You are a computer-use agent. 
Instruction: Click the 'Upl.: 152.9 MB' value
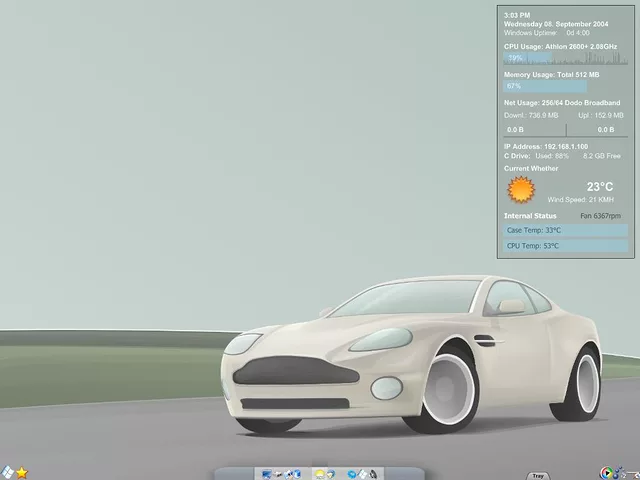point(600,116)
